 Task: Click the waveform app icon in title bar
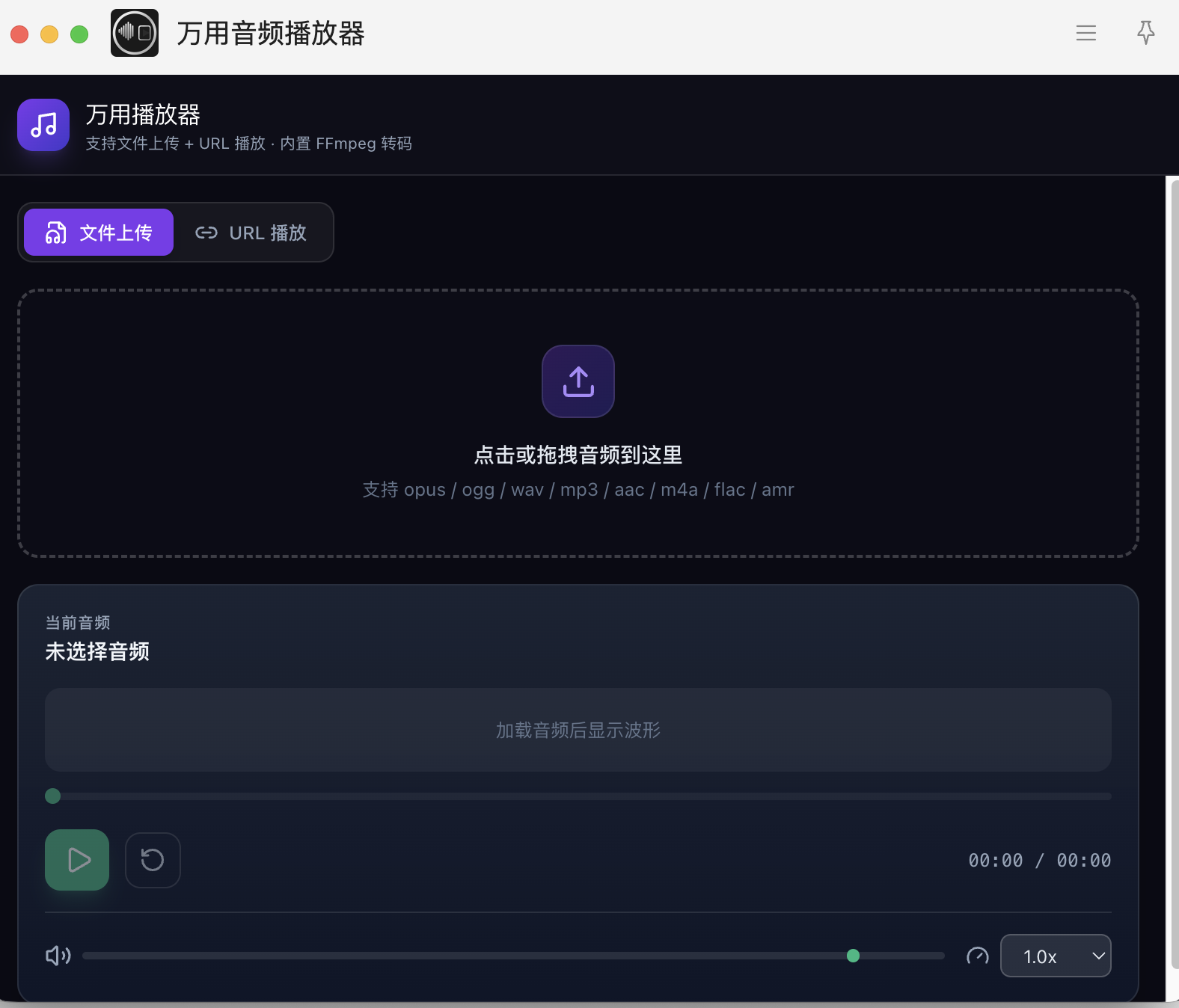pyautogui.click(x=135, y=33)
